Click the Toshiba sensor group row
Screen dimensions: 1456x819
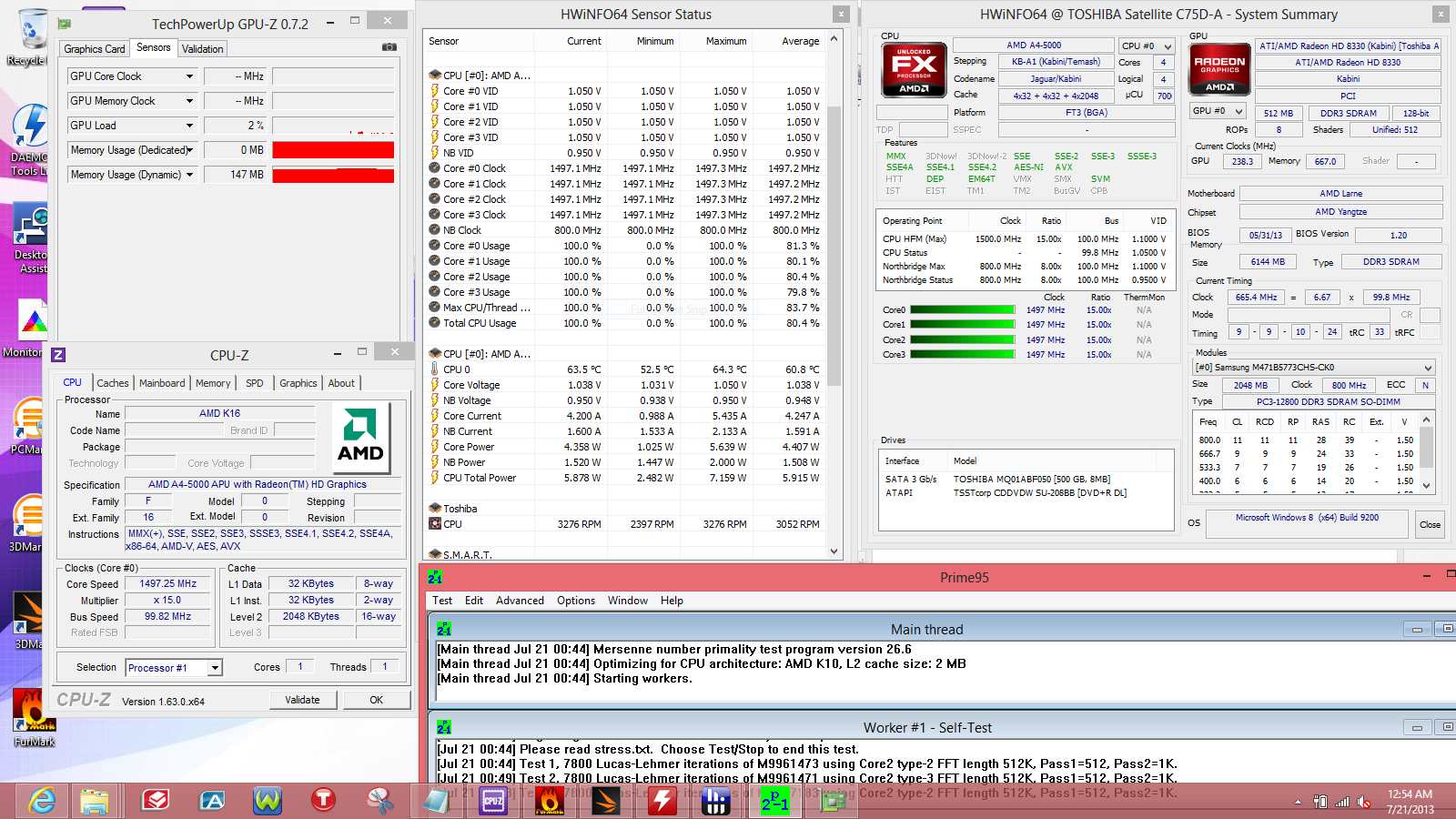pyautogui.click(x=624, y=509)
